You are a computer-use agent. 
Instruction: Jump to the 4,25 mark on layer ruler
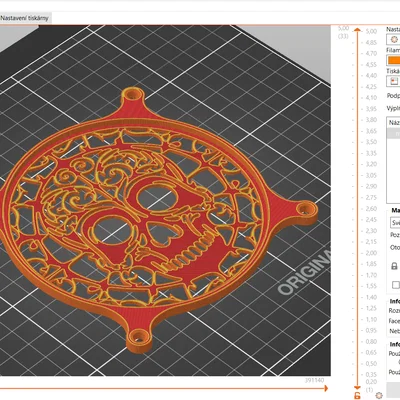(371, 87)
